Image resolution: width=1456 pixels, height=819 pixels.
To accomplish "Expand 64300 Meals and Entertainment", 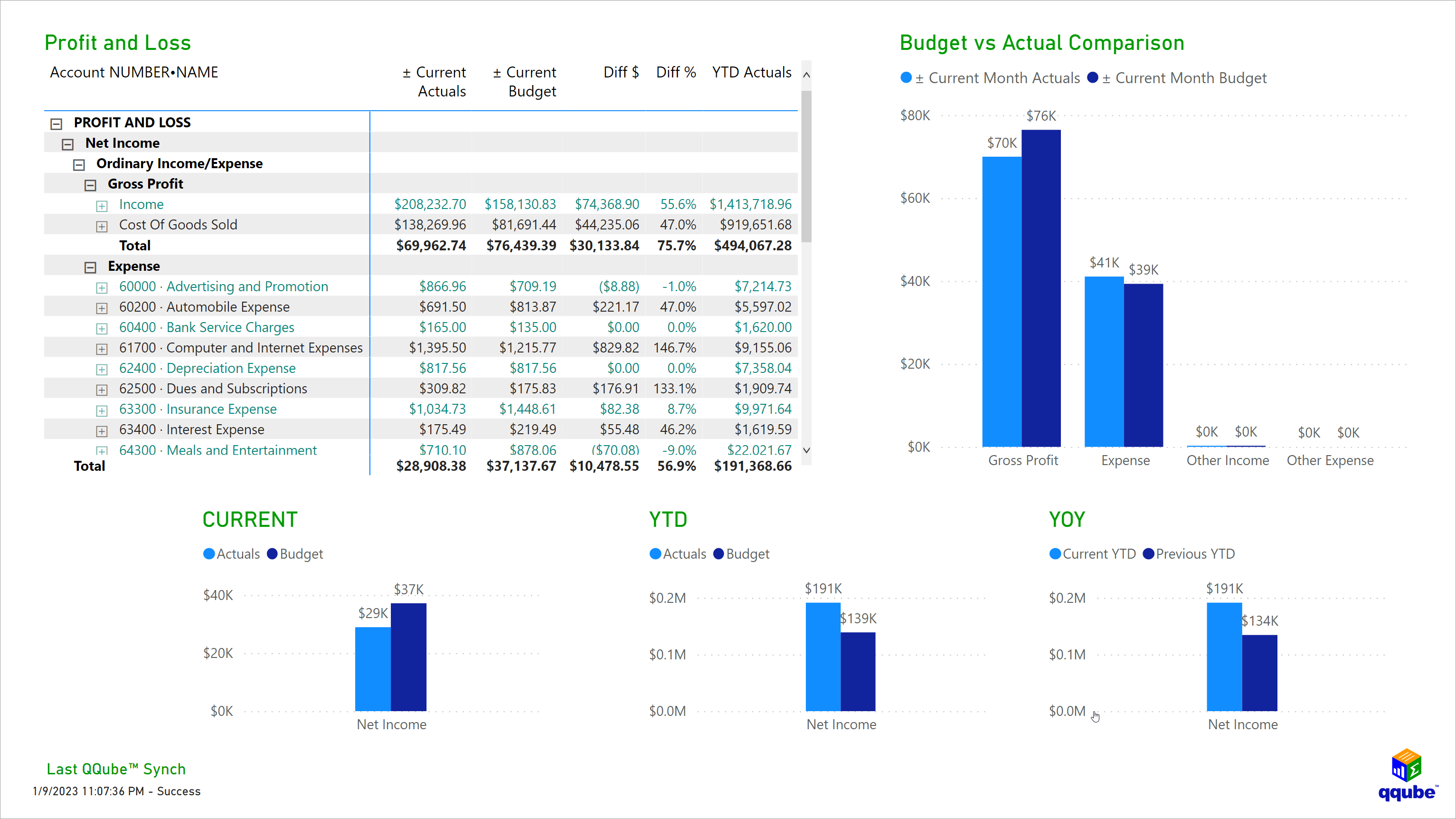I will pos(102,451).
